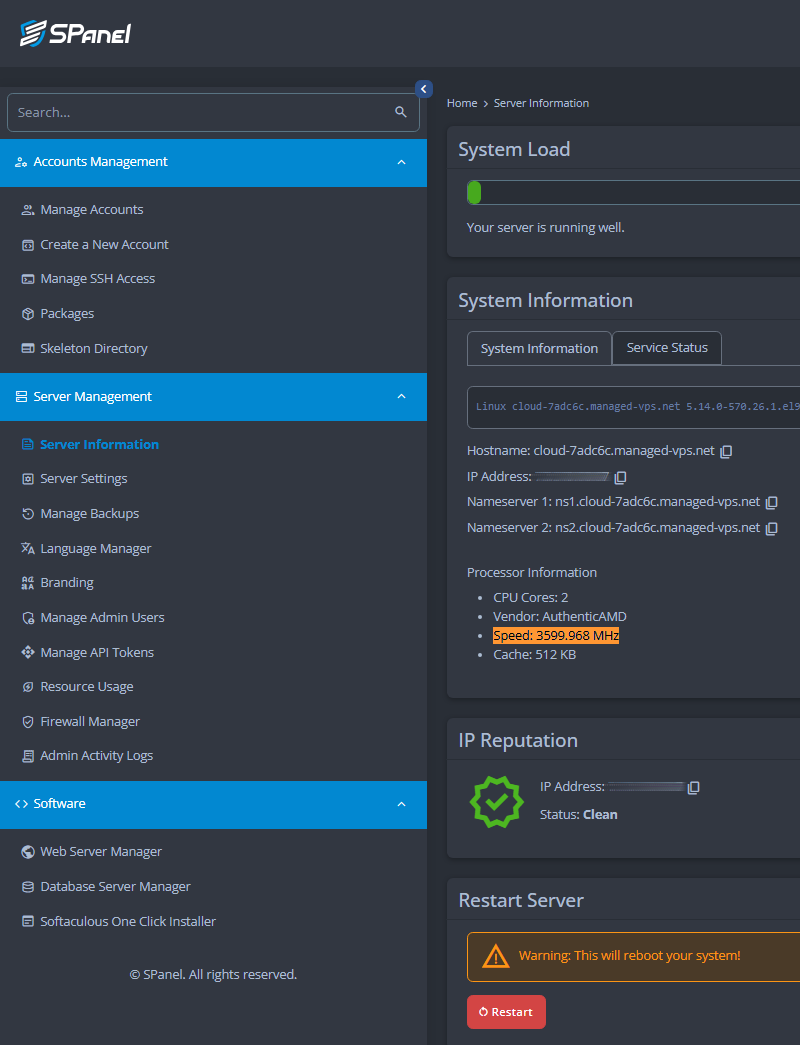Copy IP Reputation IP address

(x=693, y=787)
